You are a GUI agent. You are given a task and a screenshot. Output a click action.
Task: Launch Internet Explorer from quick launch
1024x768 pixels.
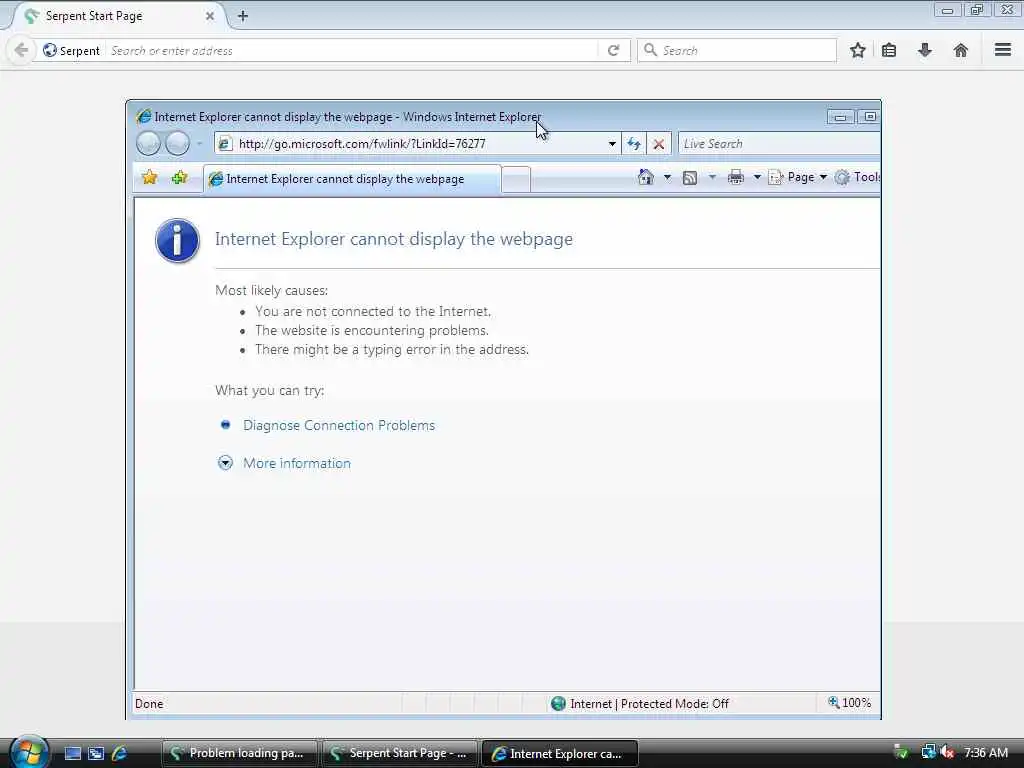click(x=120, y=753)
